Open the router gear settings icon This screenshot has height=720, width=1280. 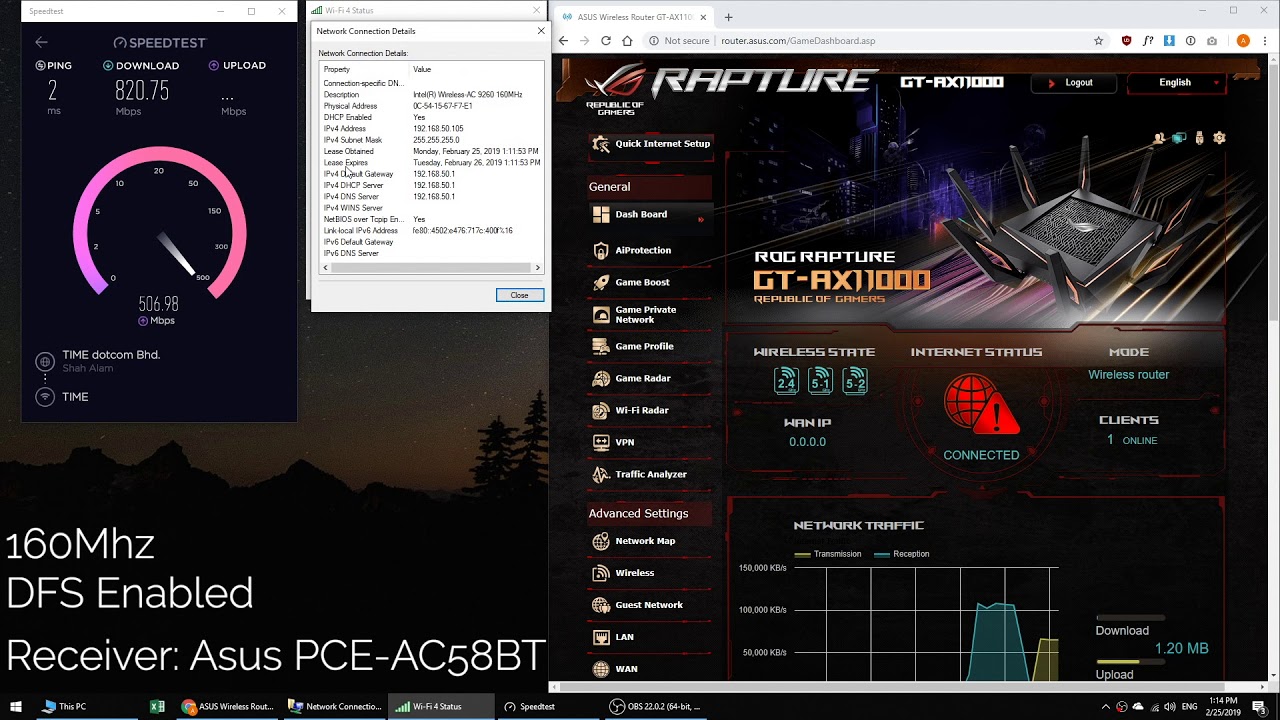click(x=1219, y=138)
